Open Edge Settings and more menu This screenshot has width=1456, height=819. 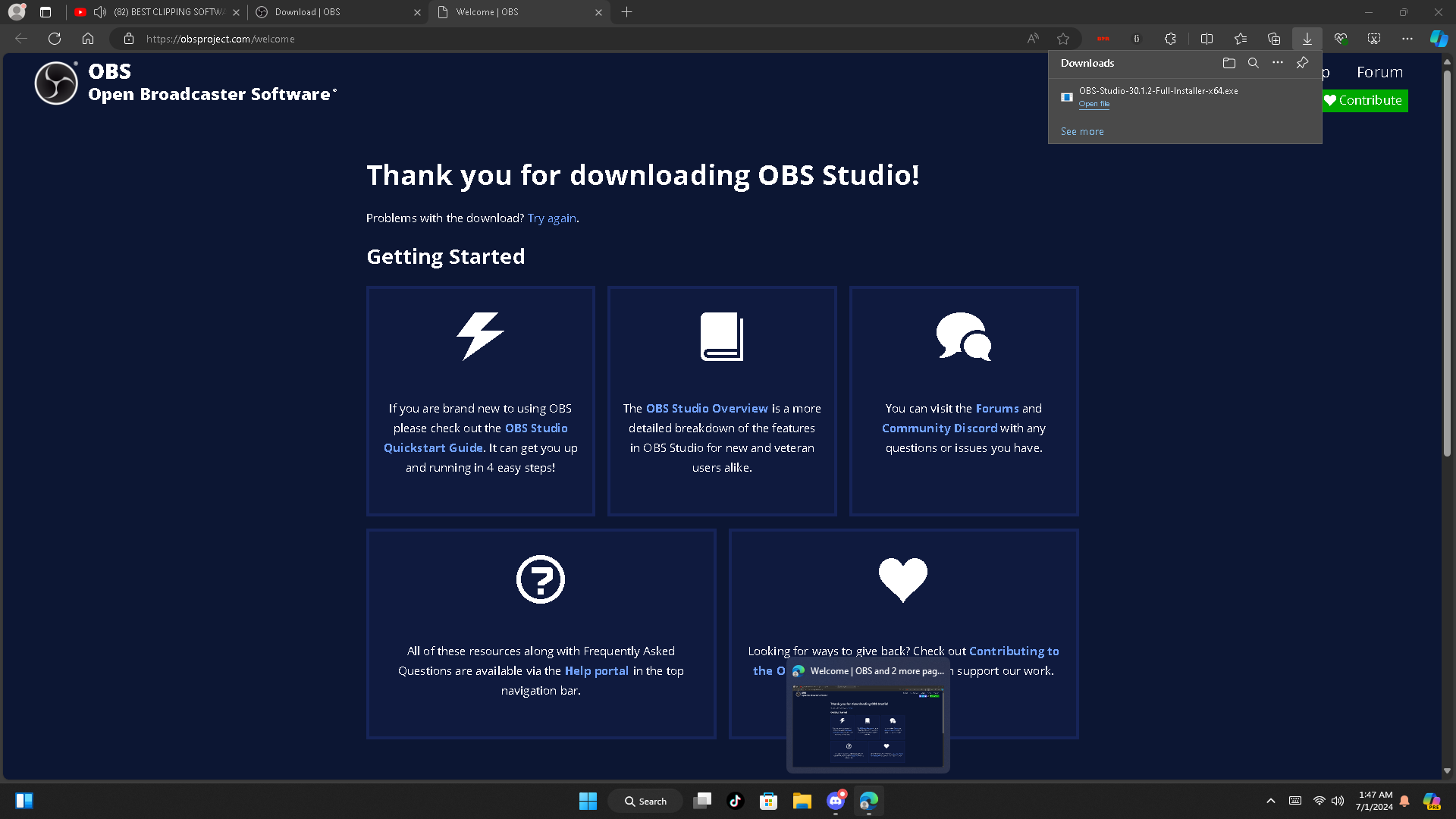[x=1407, y=39]
